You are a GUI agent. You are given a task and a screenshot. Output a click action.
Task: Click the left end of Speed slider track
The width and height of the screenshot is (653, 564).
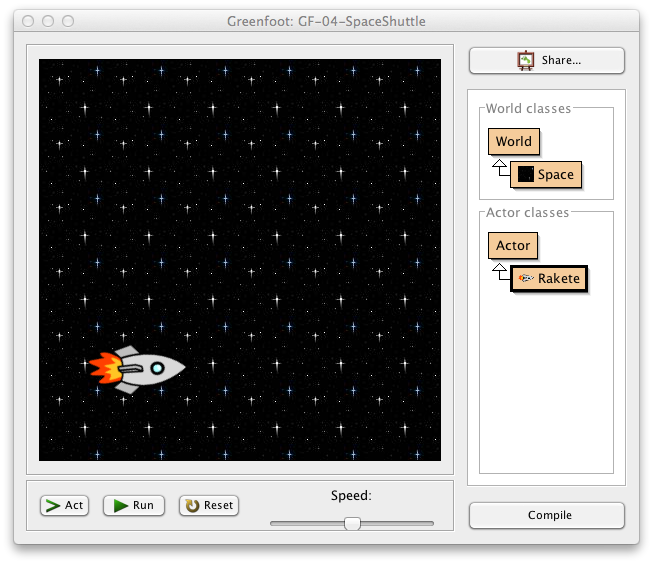pyautogui.click(x=275, y=523)
